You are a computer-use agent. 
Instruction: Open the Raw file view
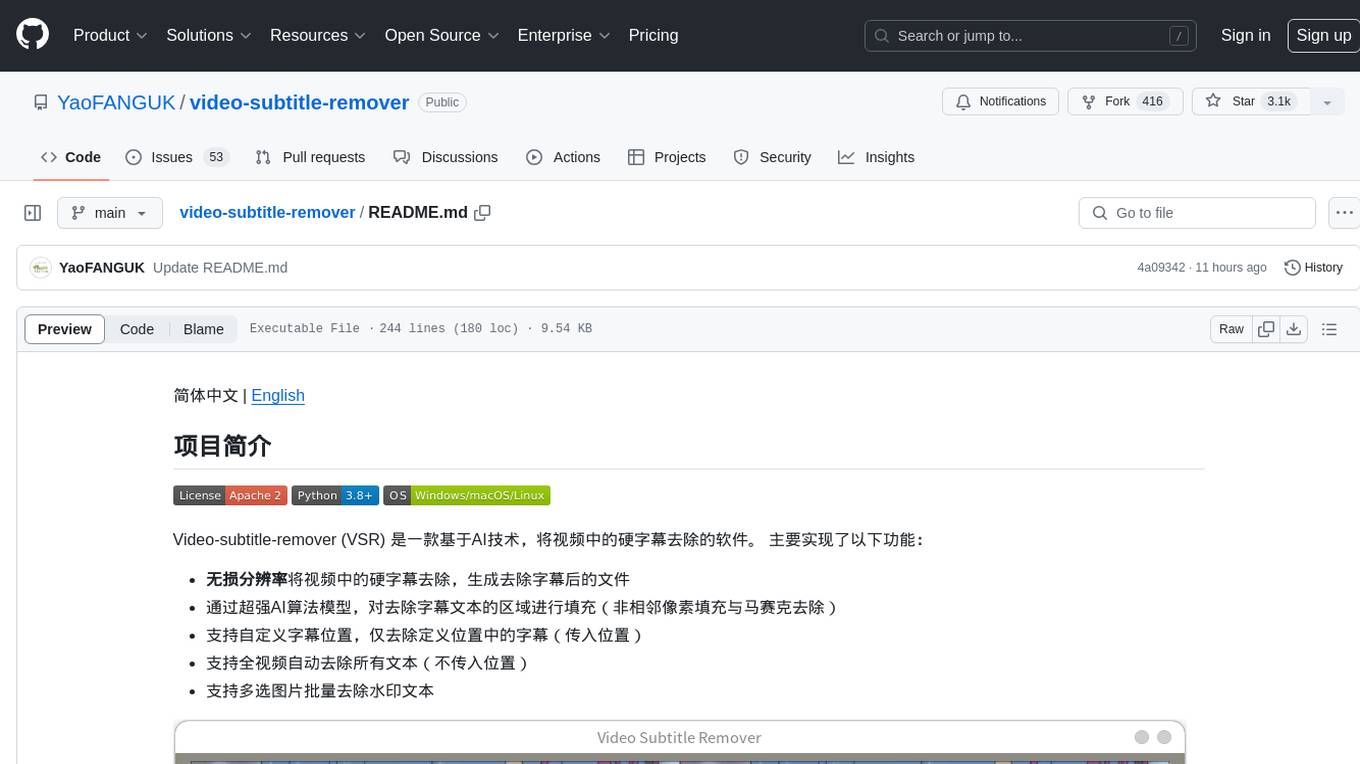point(1231,329)
